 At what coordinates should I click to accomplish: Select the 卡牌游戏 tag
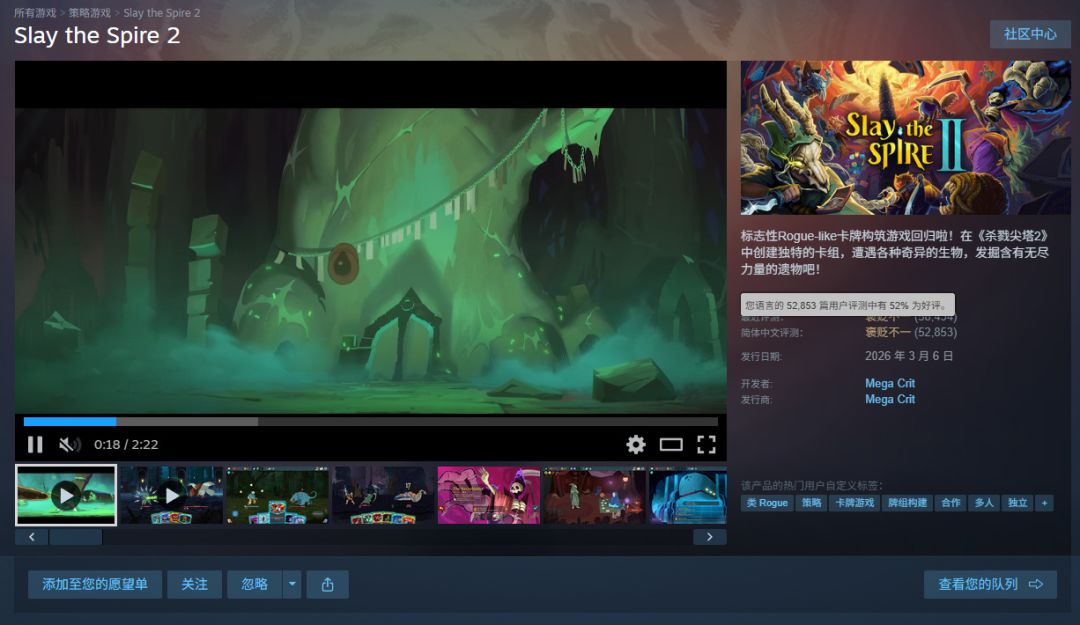tap(855, 503)
